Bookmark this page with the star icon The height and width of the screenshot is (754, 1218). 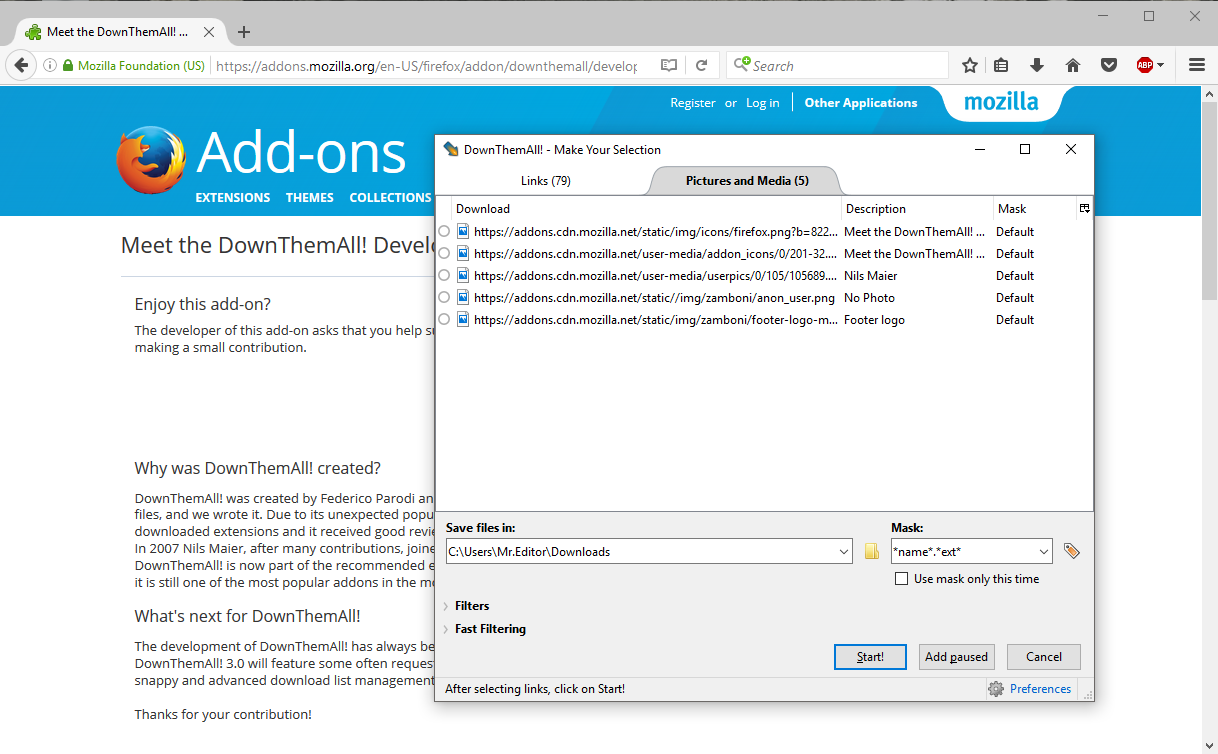tap(969, 66)
